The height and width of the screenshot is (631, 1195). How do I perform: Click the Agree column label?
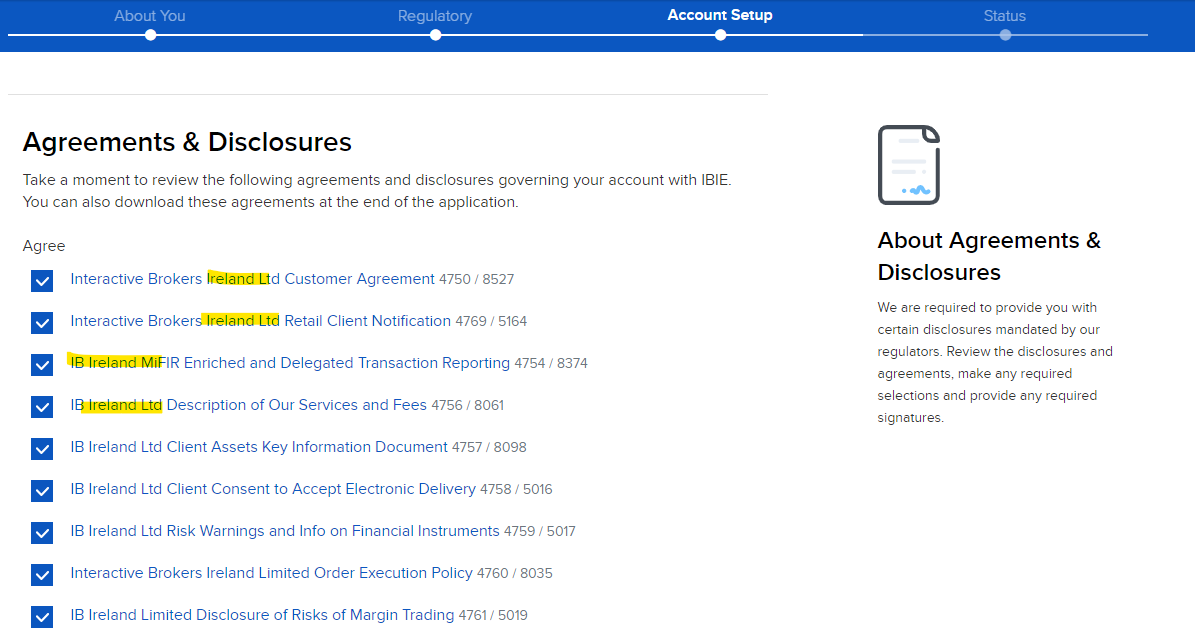pos(44,246)
